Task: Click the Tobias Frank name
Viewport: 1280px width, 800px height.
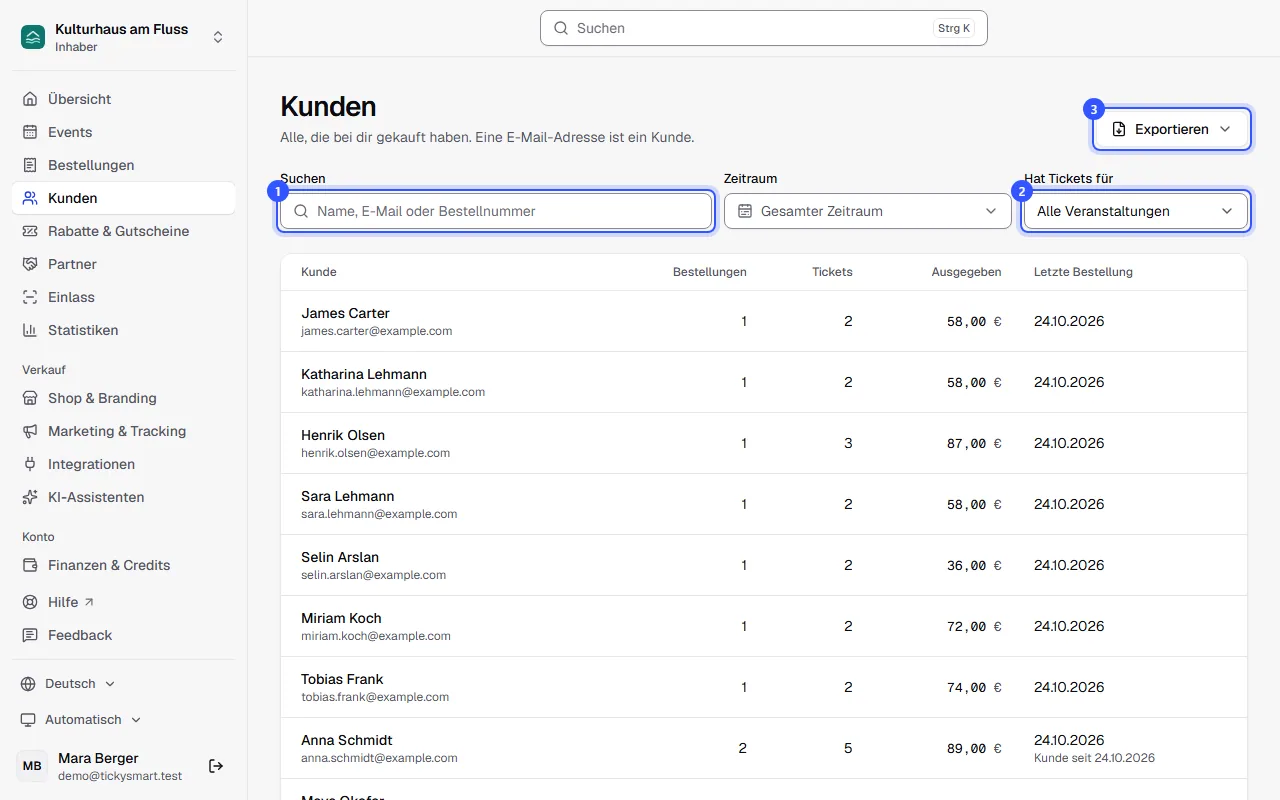Action: 342,679
